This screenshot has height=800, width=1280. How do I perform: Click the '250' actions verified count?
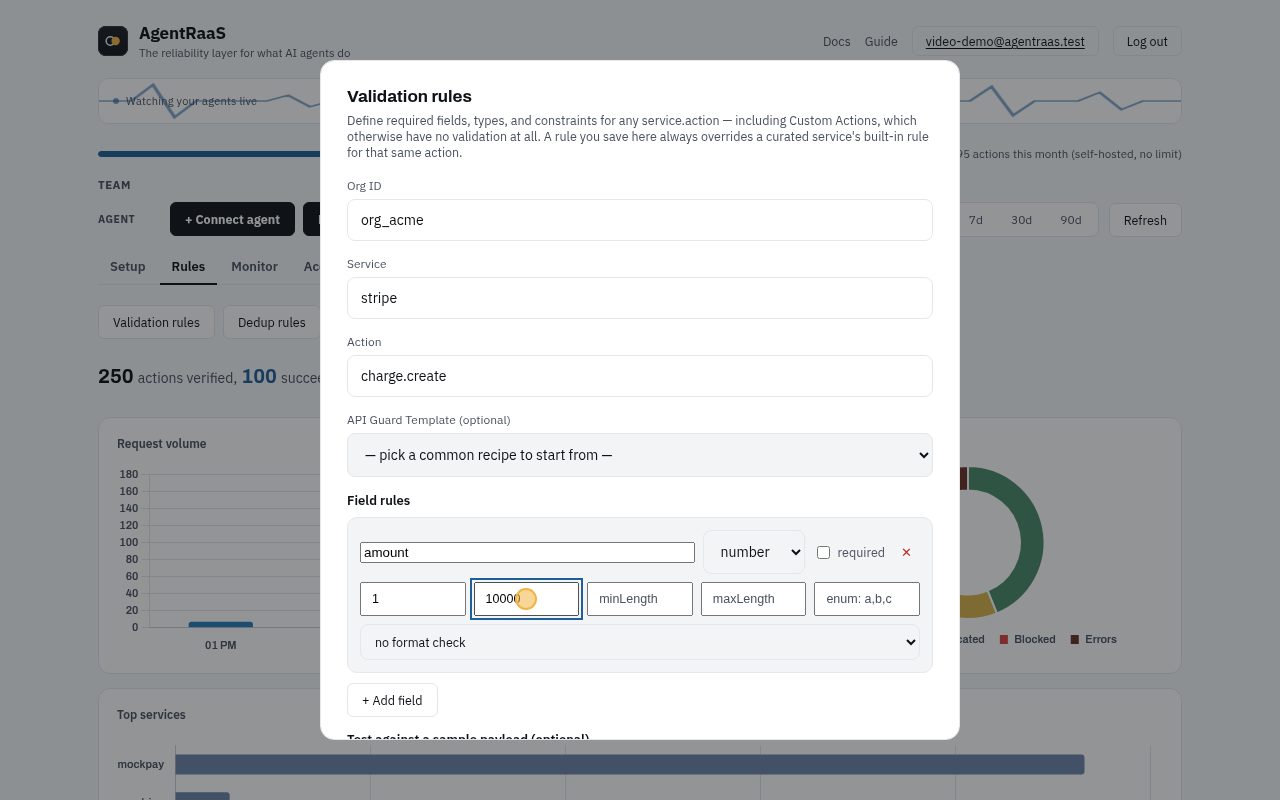(x=116, y=376)
